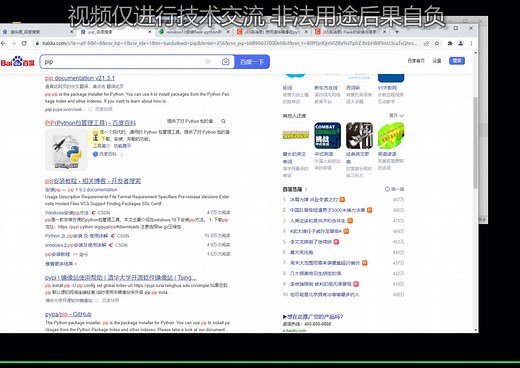Click hot search item number 2 about 5000米
Image resolution: width=520 pixels, height=368 pixels.
click(x=327, y=210)
